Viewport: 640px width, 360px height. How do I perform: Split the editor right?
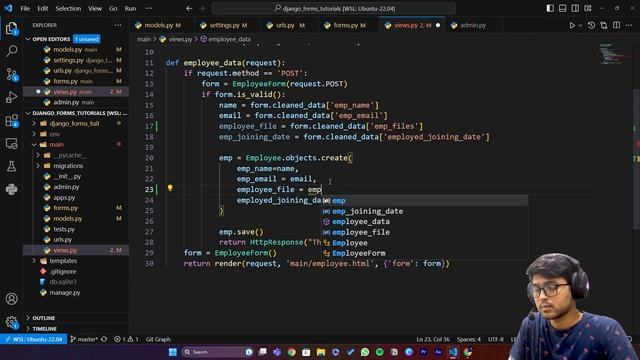616,25
